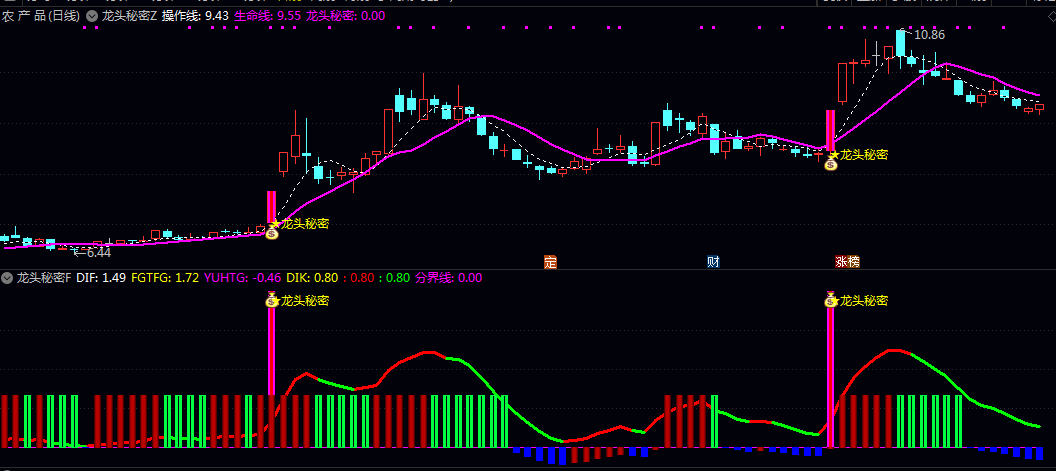Click the red 0.80 indicator value
Viewport: 1056px width, 471px height.
click(x=359, y=278)
